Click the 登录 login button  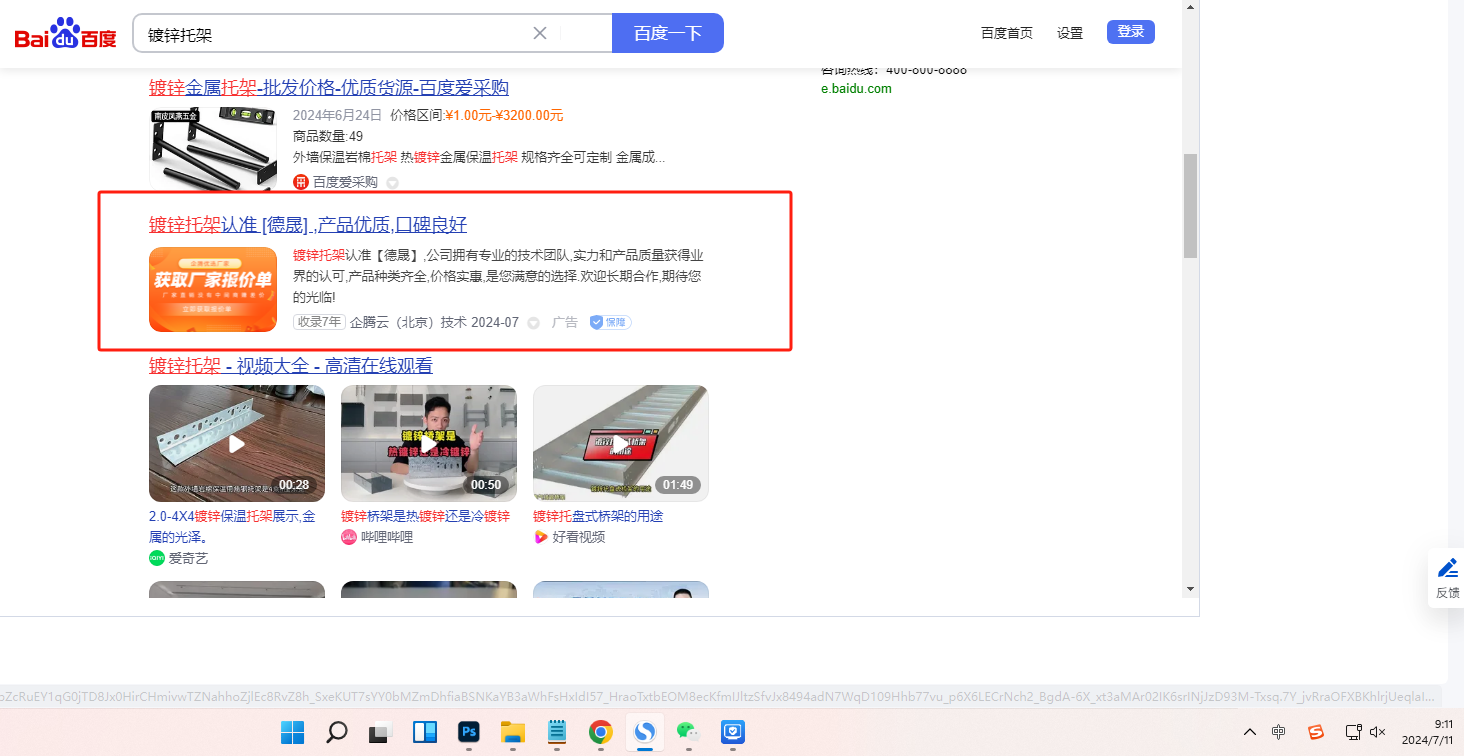click(1131, 32)
